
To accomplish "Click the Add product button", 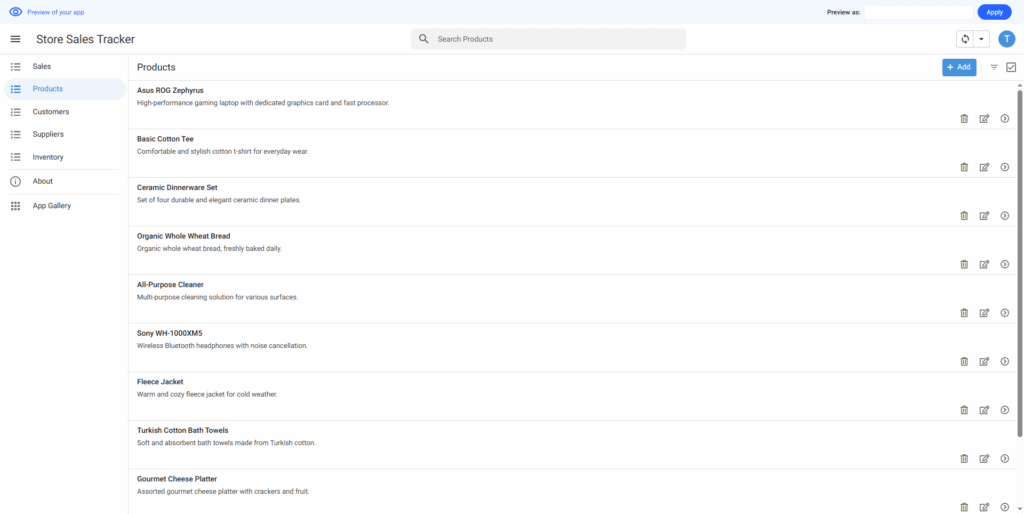I will pyautogui.click(x=959, y=67).
